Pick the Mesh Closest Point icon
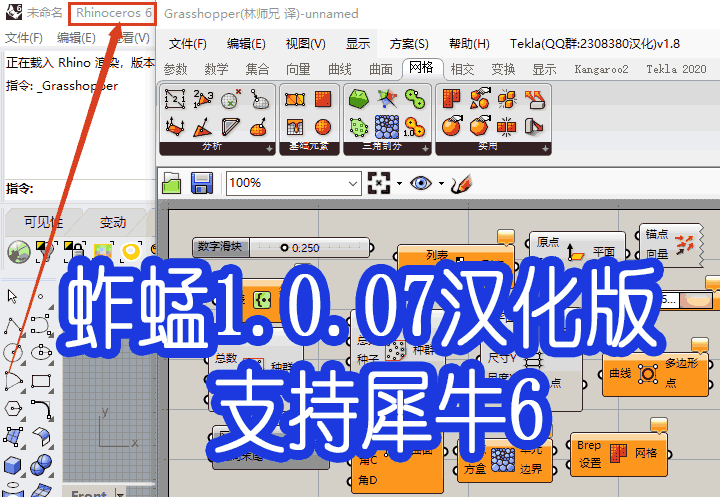 [x=259, y=99]
